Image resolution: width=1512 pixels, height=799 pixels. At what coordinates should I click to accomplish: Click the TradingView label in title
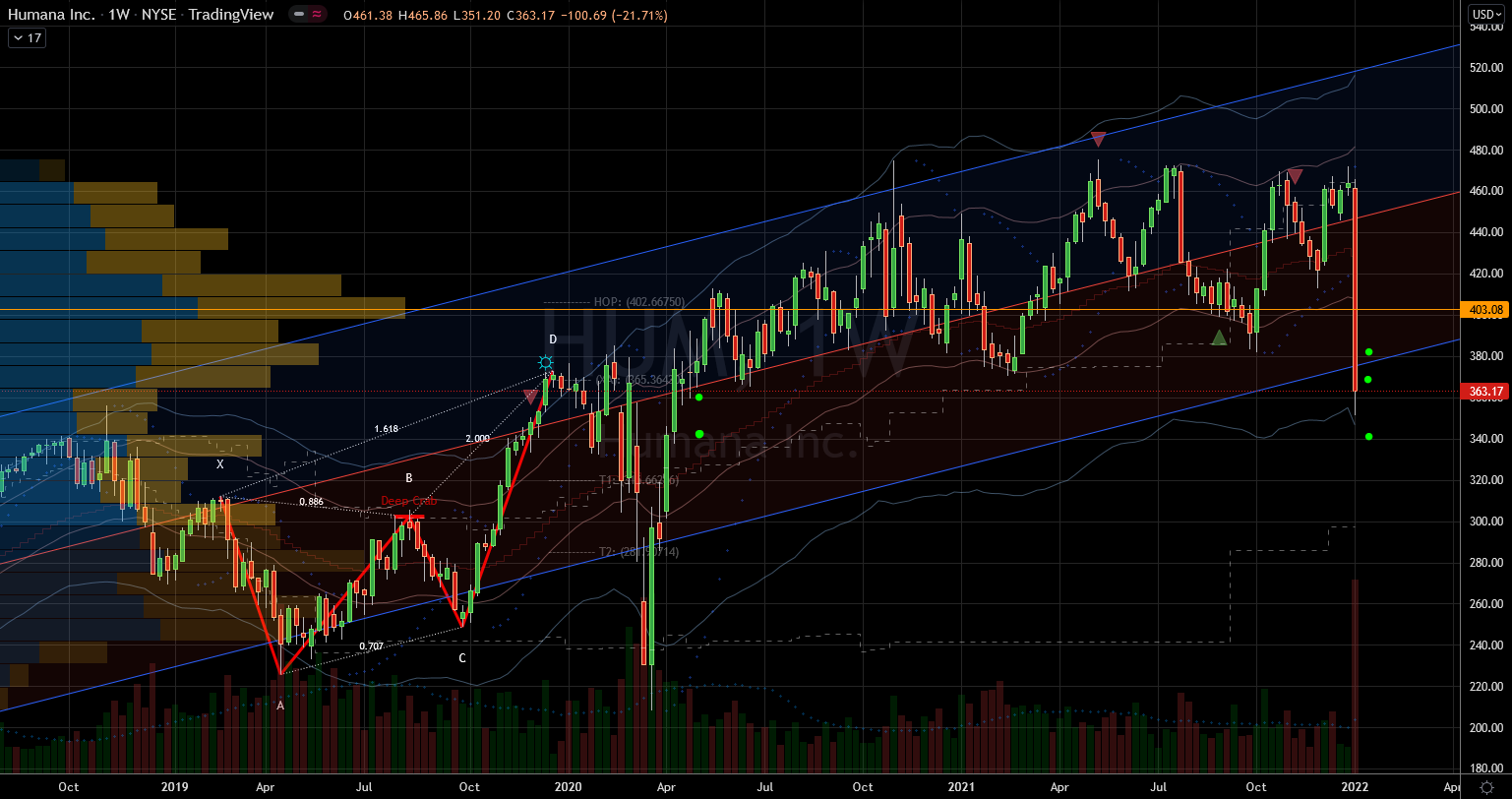[233, 16]
